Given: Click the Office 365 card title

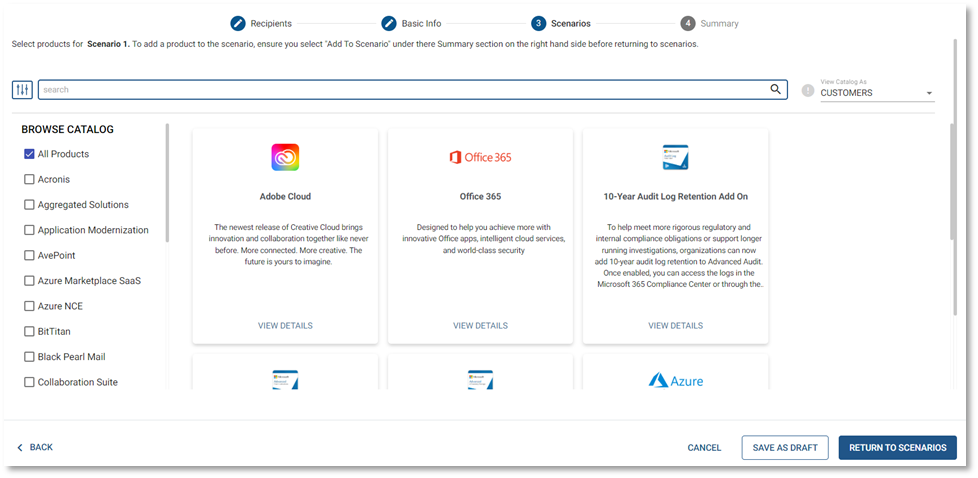Looking at the screenshot, I should (480, 197).
